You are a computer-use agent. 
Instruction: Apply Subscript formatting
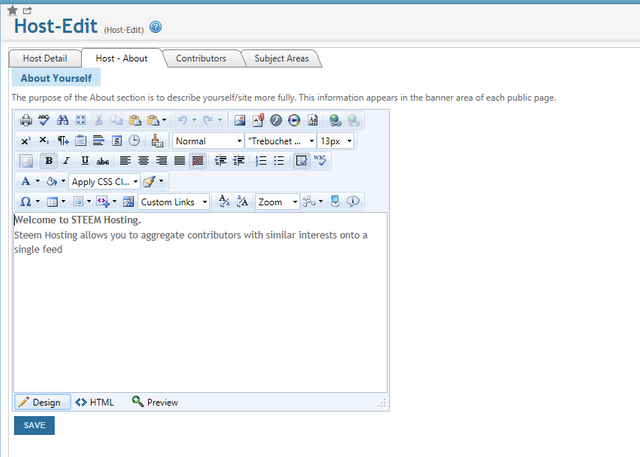pos(44,141)
